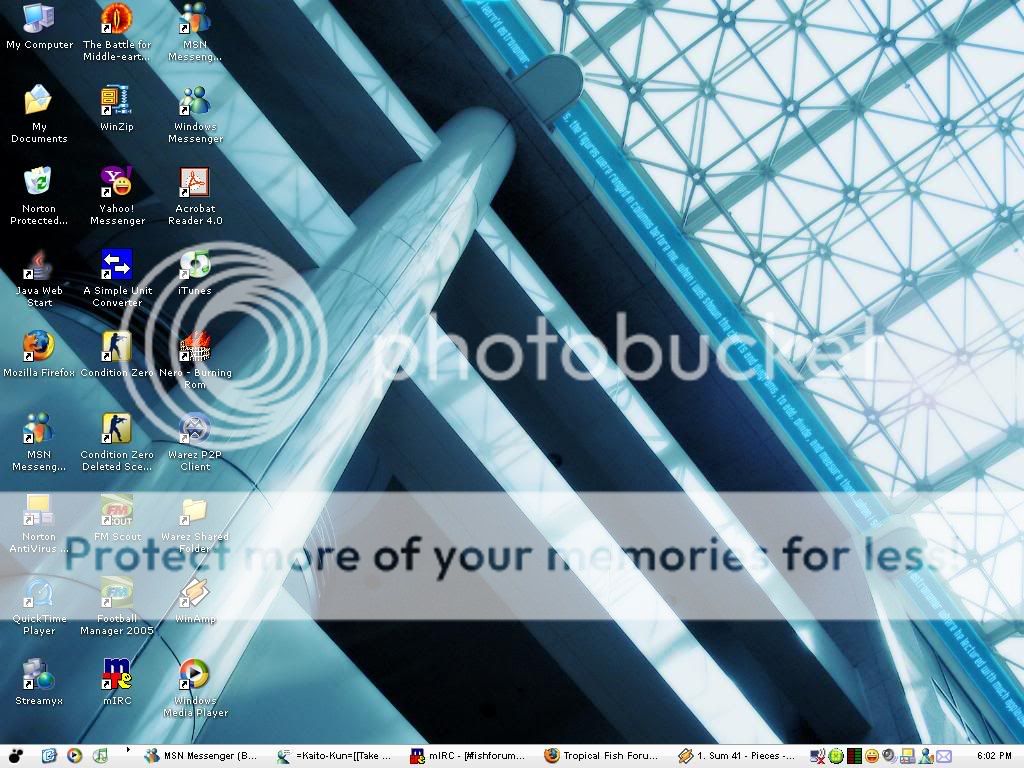Switch to MSN Messenger taskbar window
Screen dimensions: 1024x768
201,756
